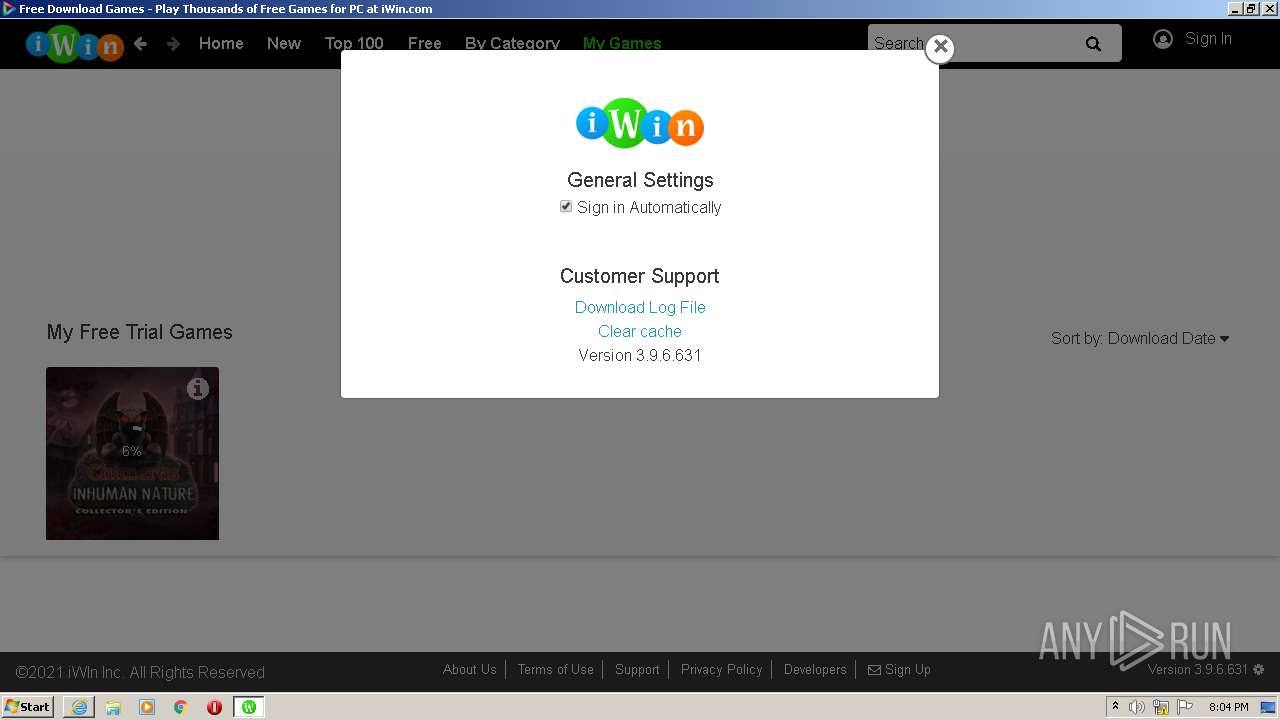Toggle the Sign in Automatically checkbox

(566, 206)
